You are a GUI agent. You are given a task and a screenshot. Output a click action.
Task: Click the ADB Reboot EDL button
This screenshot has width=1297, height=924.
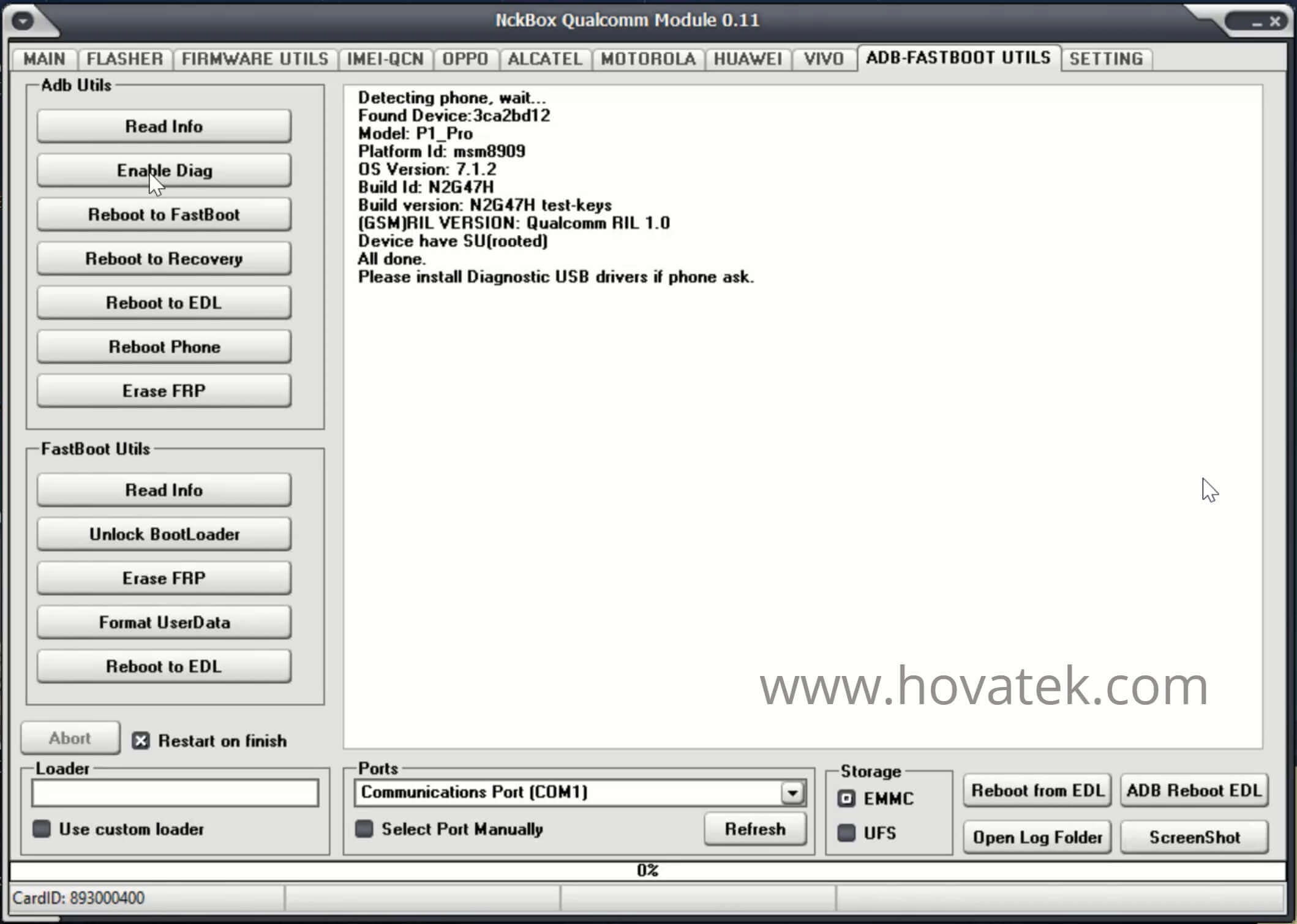click(x=1194, y=791)
